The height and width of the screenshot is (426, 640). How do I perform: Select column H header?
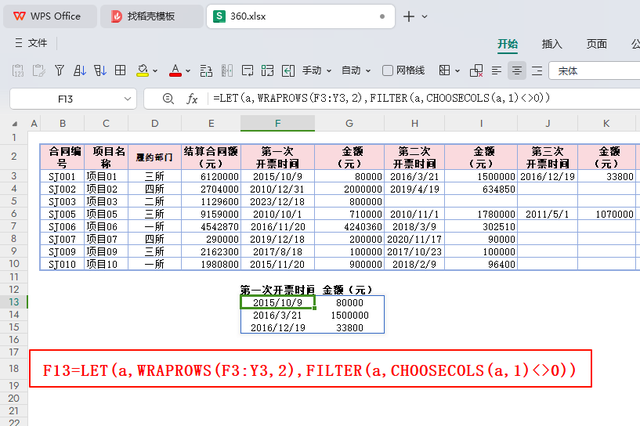click(x=414, y=123)
